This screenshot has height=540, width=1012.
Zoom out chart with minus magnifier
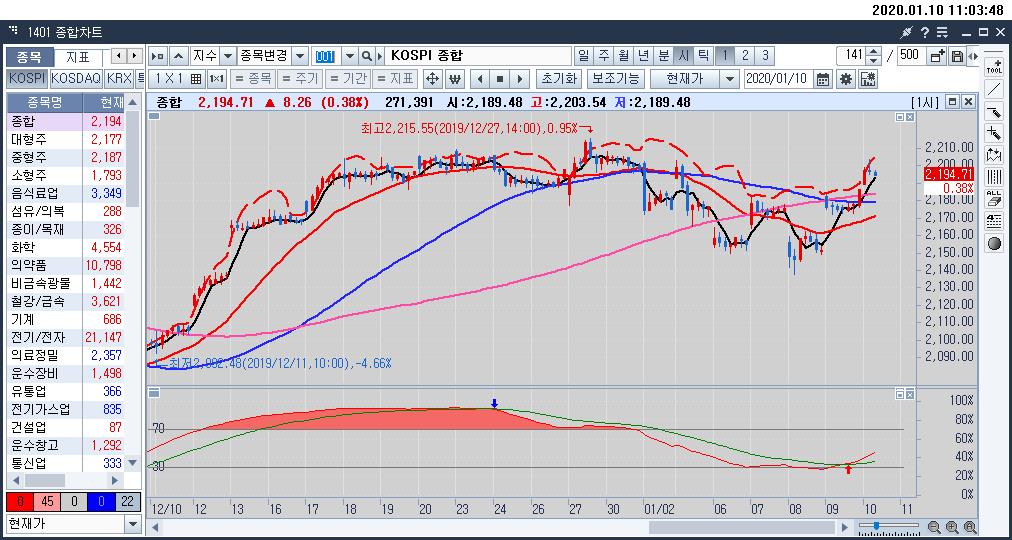point(935,526)
